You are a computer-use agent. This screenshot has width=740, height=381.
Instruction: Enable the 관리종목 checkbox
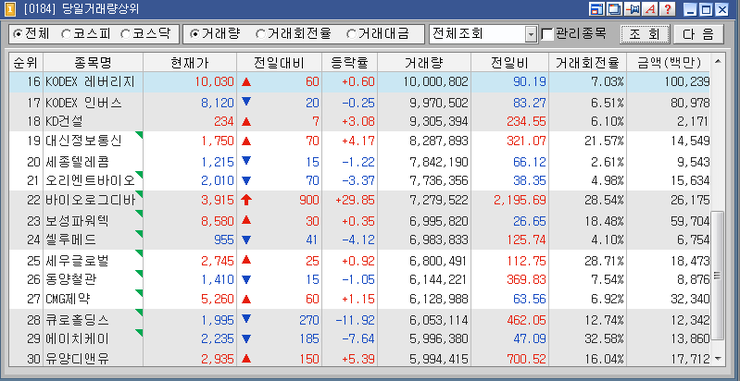[547, 34]
